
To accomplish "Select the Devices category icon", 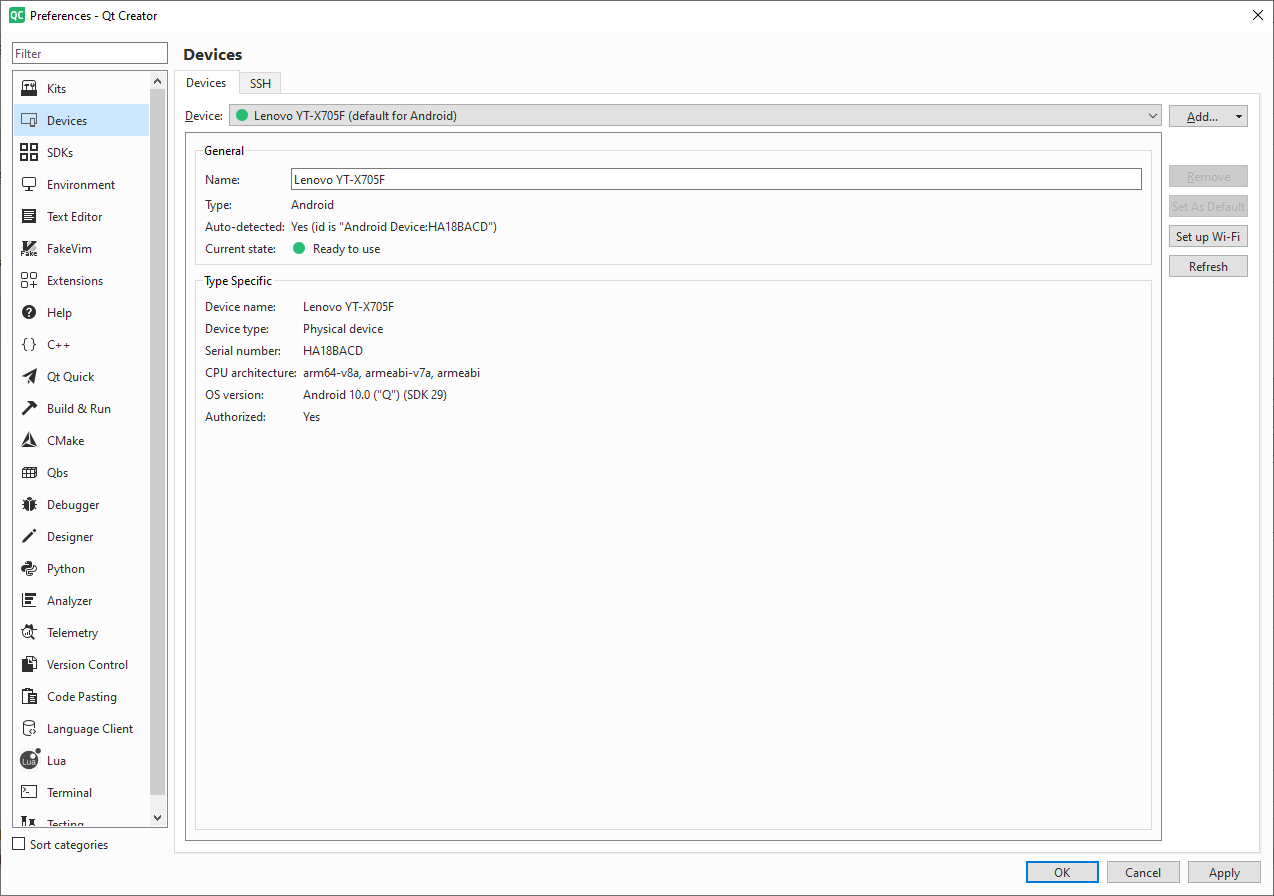I will 29,121.
